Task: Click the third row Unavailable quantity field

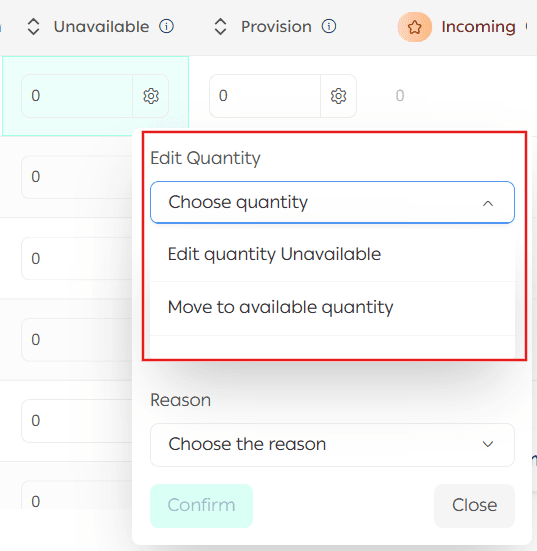Action: pyautogui.click(x=77, y=259)
